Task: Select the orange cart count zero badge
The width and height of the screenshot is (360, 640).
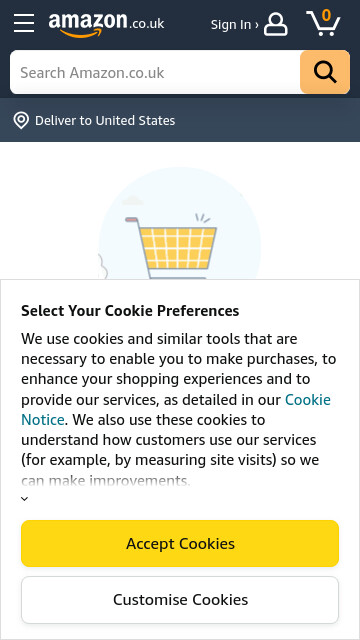Action: point(326,16)
